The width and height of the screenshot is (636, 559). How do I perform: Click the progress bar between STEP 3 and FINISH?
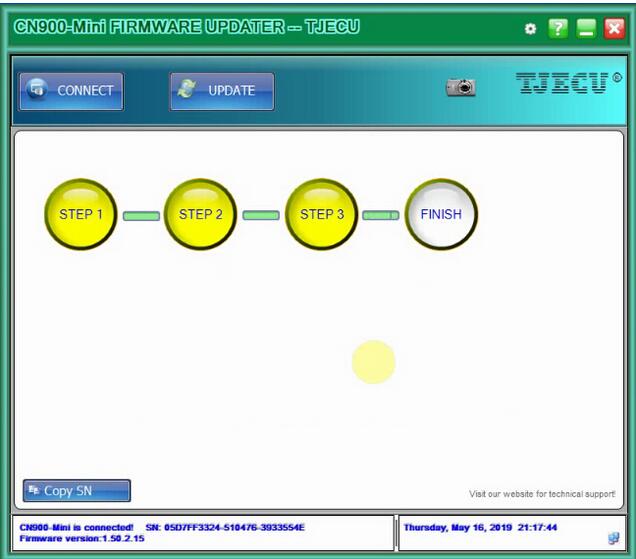[380, 215]
